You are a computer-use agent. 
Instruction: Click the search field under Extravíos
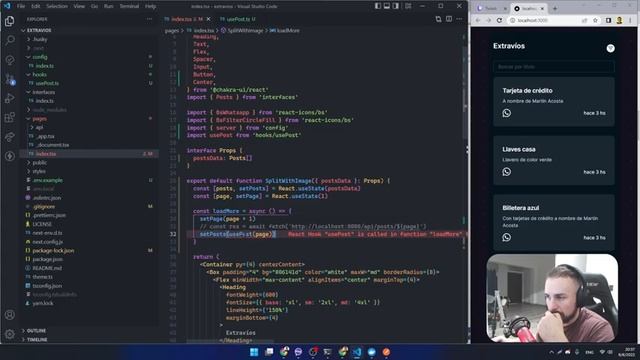click(x=554, y=67)
